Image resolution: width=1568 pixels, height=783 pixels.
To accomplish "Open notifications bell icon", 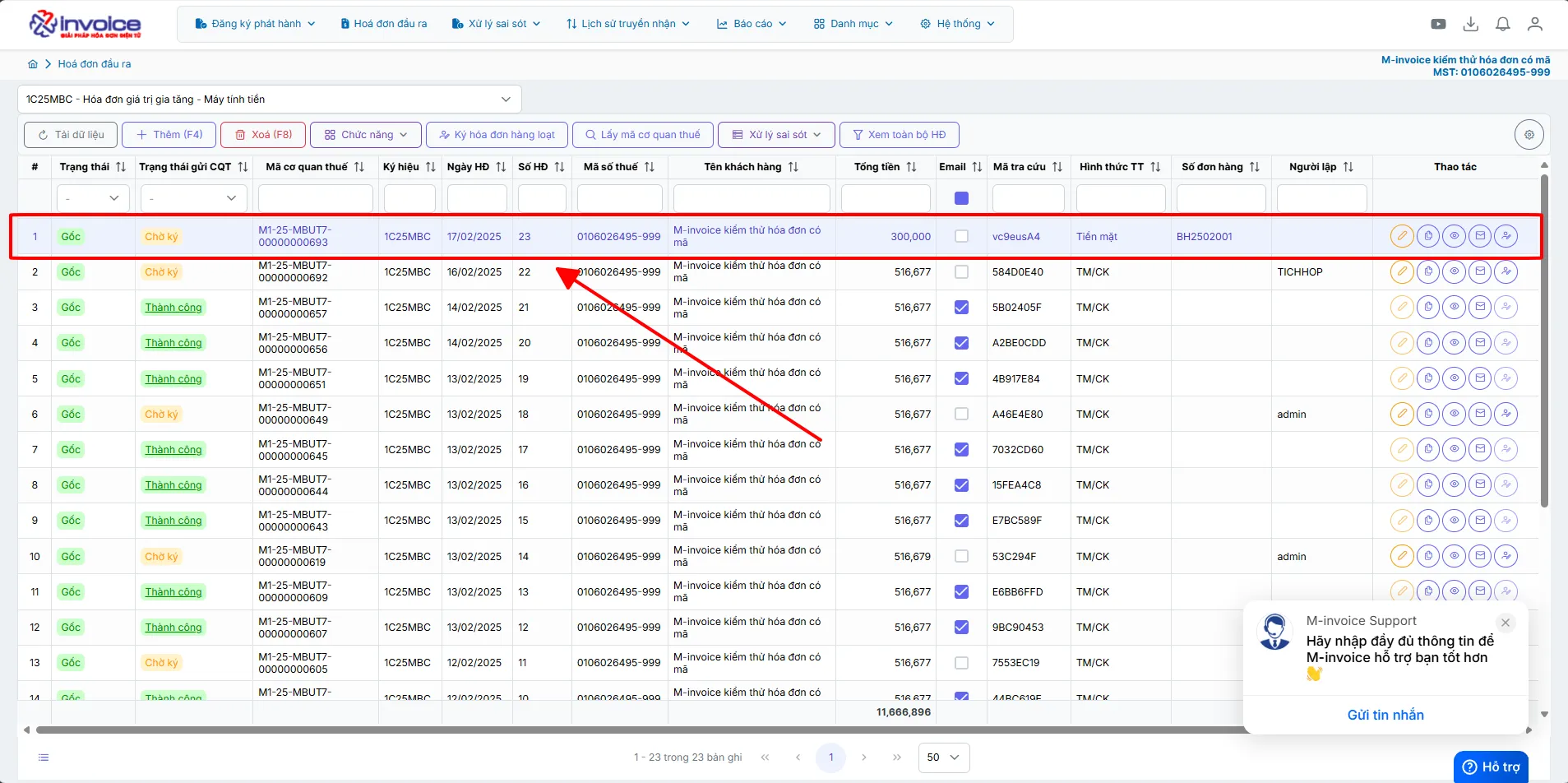I will click(1503, 24).
